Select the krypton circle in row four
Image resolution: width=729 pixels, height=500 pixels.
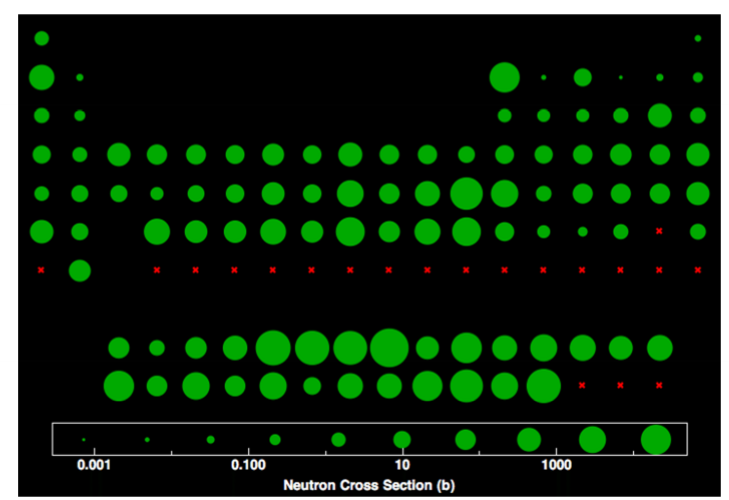pyautogui.click(x=698, y=154)
